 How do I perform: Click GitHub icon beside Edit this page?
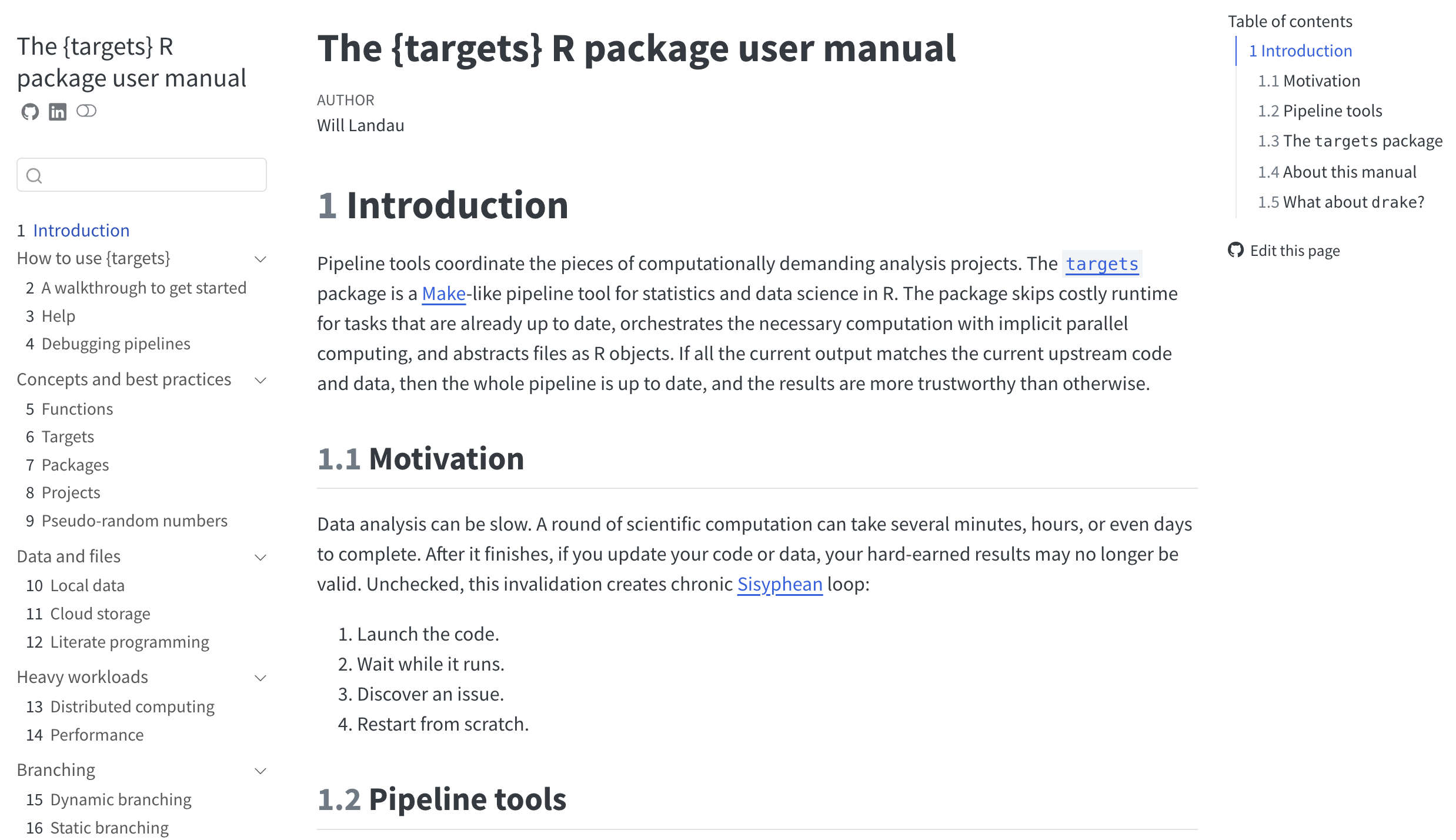[1236, 250]
